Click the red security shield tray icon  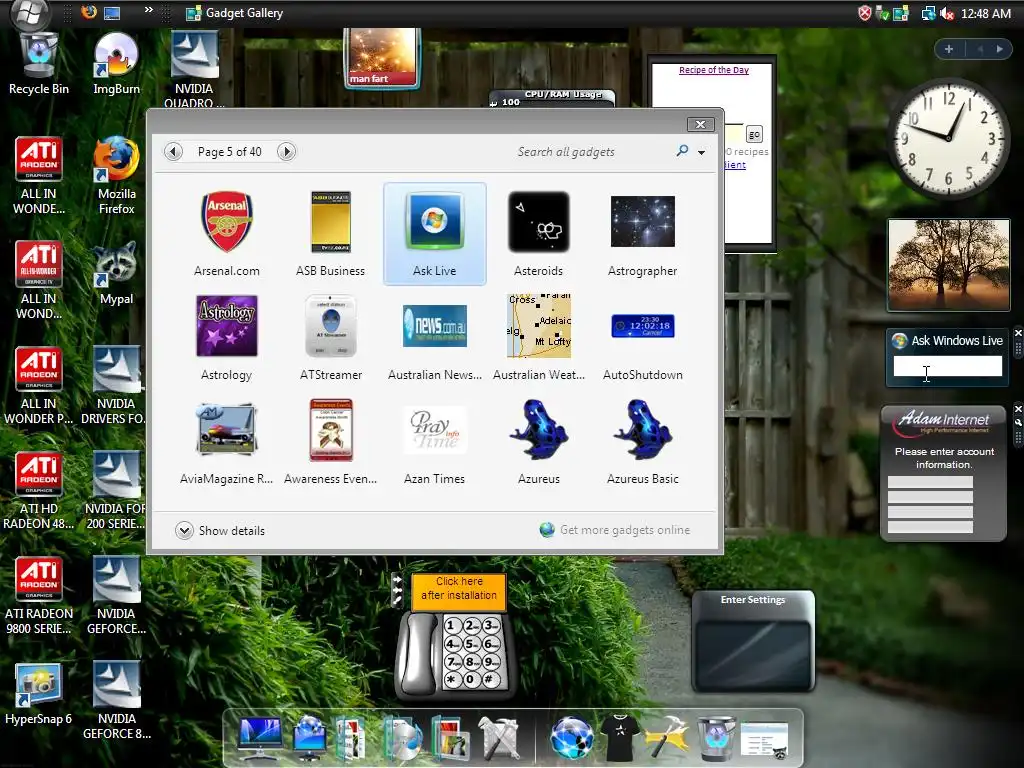[x=865, y=13]
